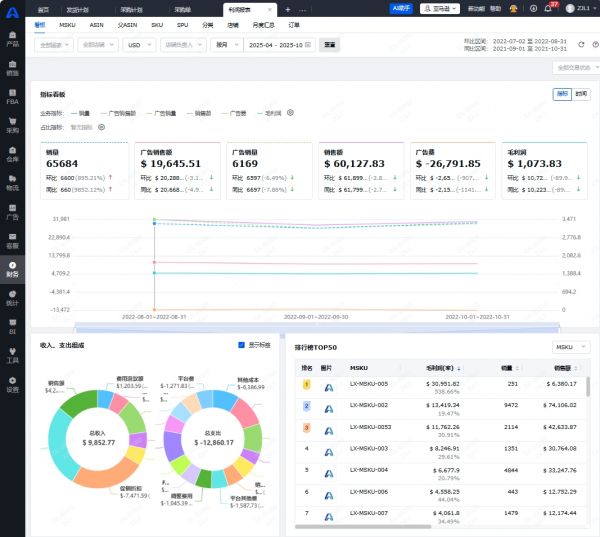Open the 广告 sidebar module
This screenshot has width=600, height=537.
pyautogui.click(x=12, y=212)
